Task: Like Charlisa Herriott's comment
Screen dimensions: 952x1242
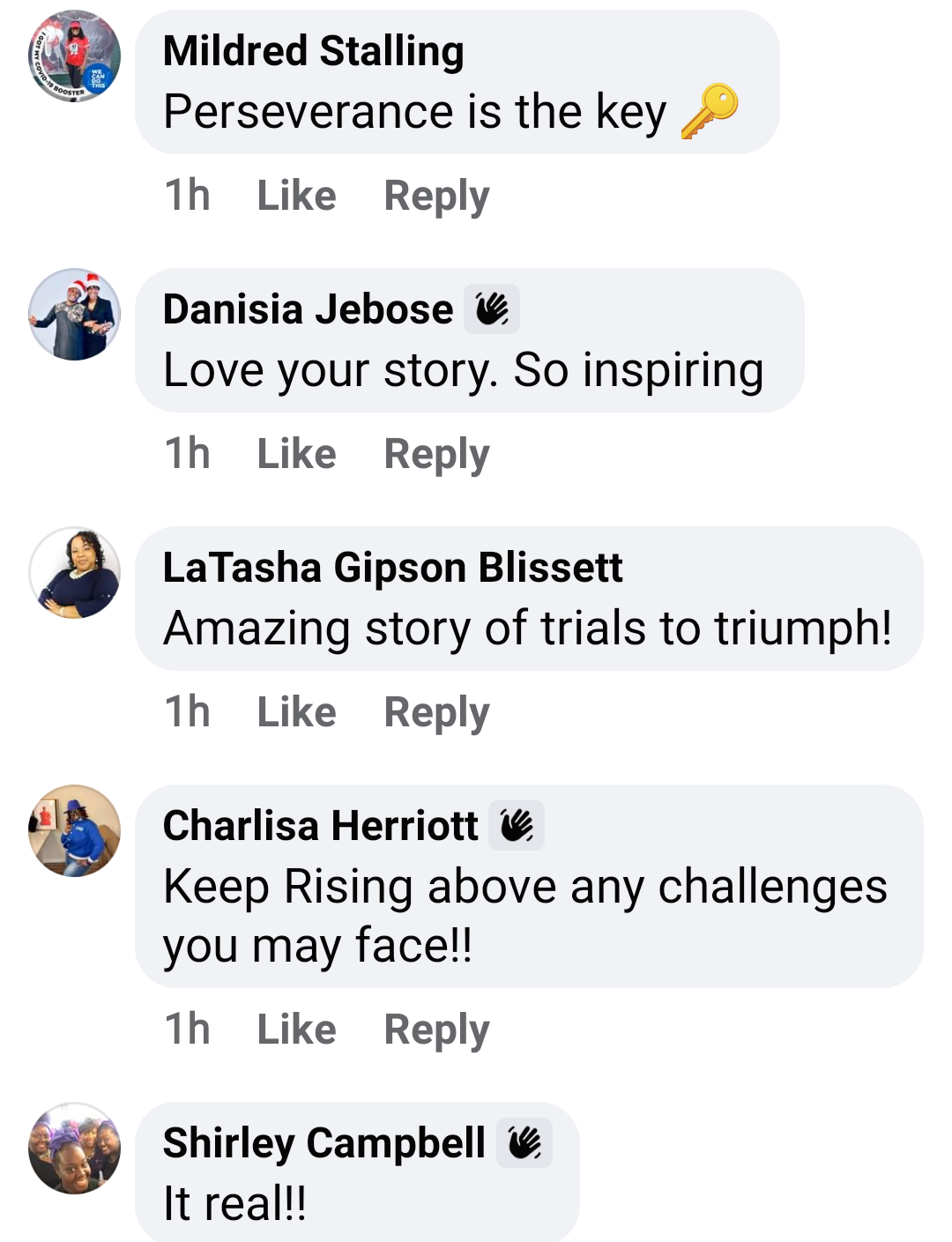Action: [x=296, y=1030]
